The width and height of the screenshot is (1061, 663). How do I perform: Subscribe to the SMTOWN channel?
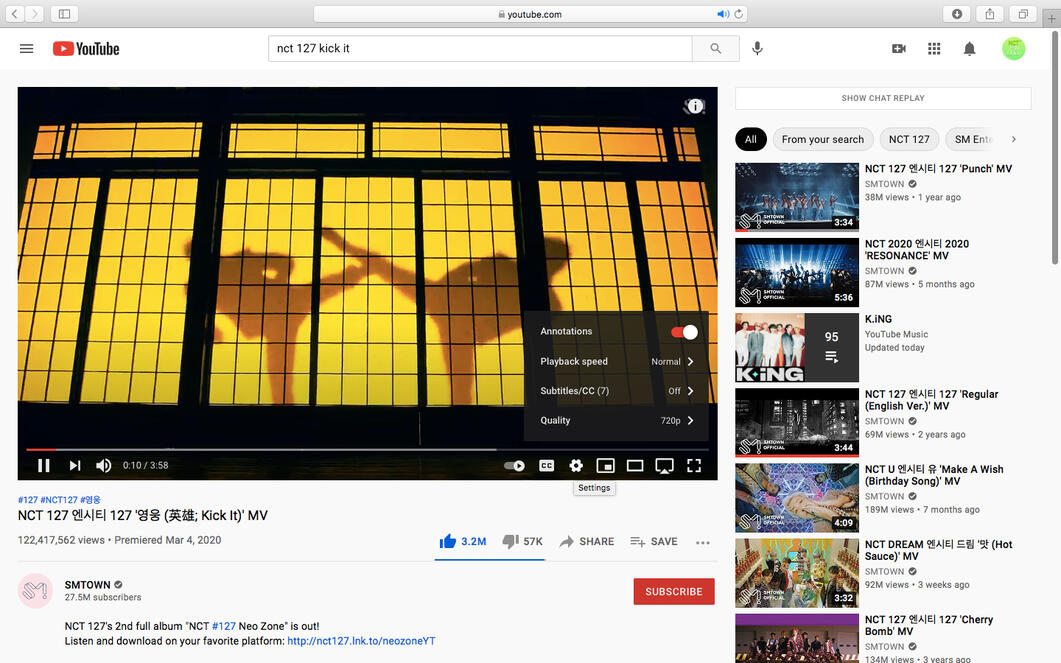click(673, 591)
